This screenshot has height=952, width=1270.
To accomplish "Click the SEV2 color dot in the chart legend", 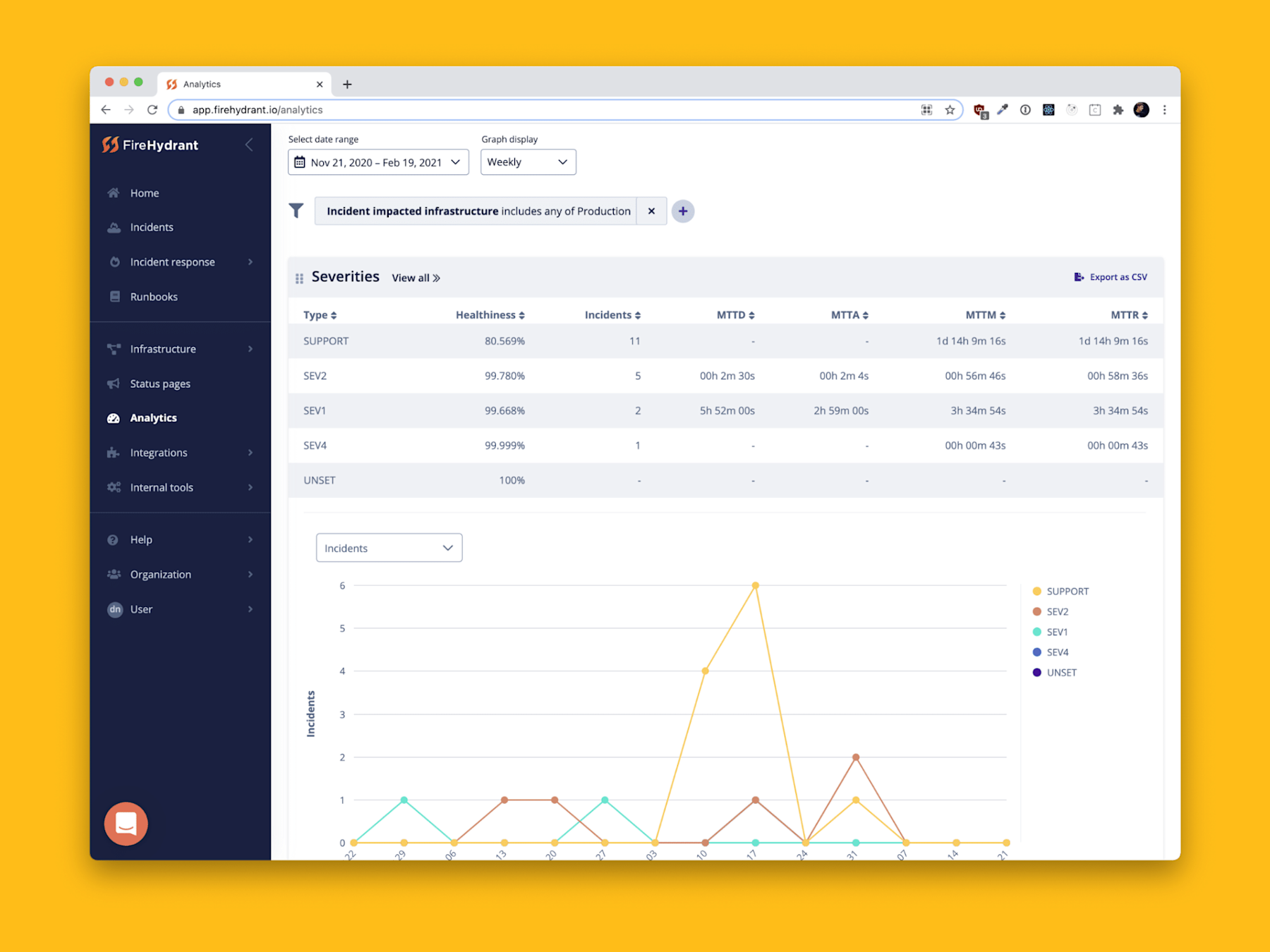I will [1036, 611].
